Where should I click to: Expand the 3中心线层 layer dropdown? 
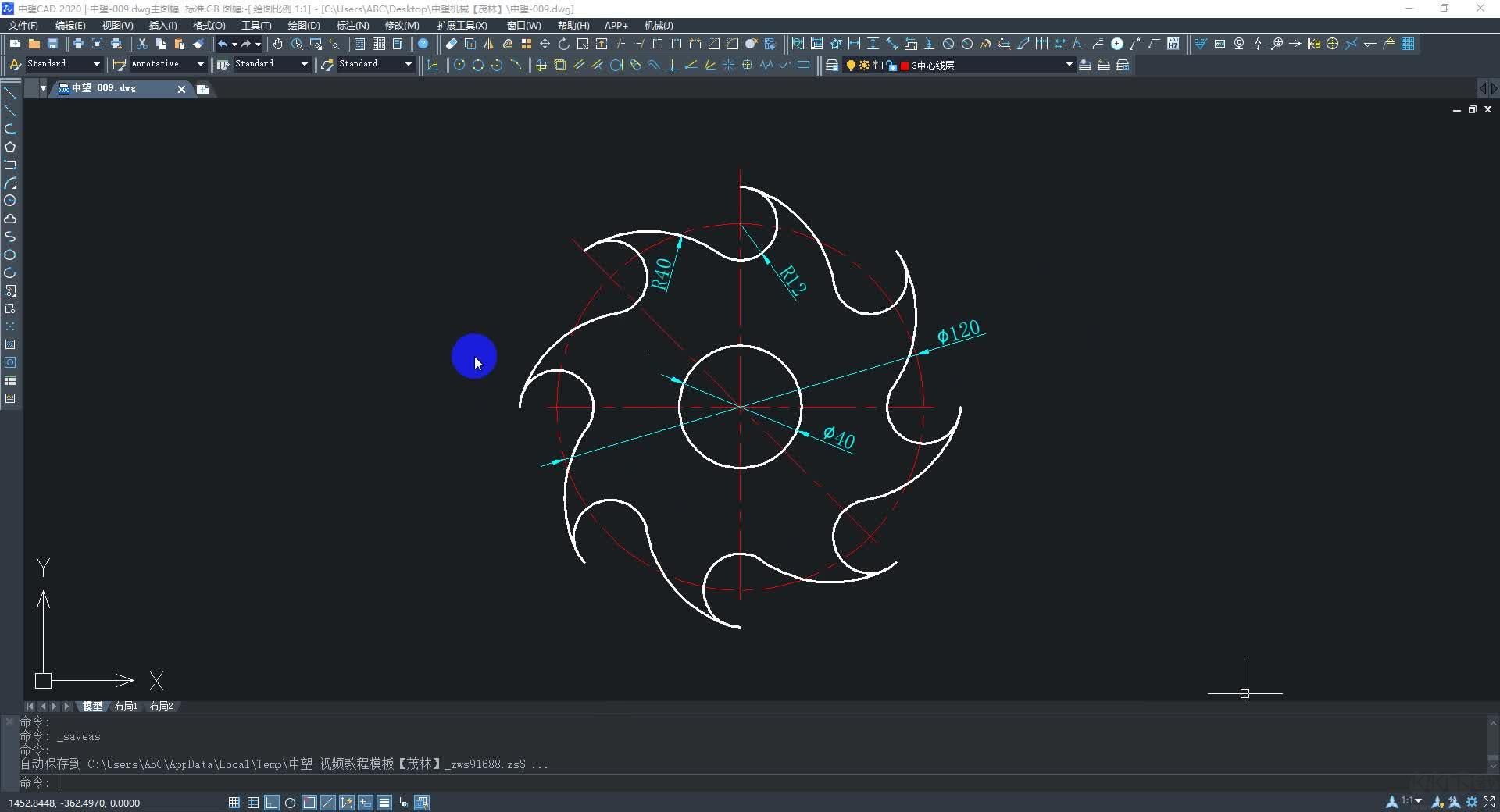point(1069,66)
